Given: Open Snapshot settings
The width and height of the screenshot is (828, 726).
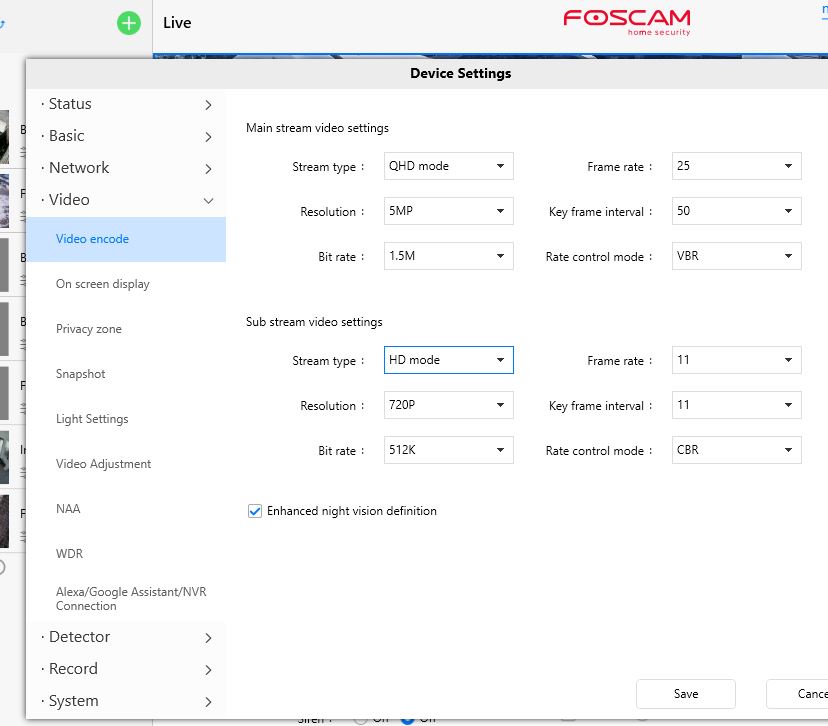Looking at the screenshot, I should click(126, 374).
